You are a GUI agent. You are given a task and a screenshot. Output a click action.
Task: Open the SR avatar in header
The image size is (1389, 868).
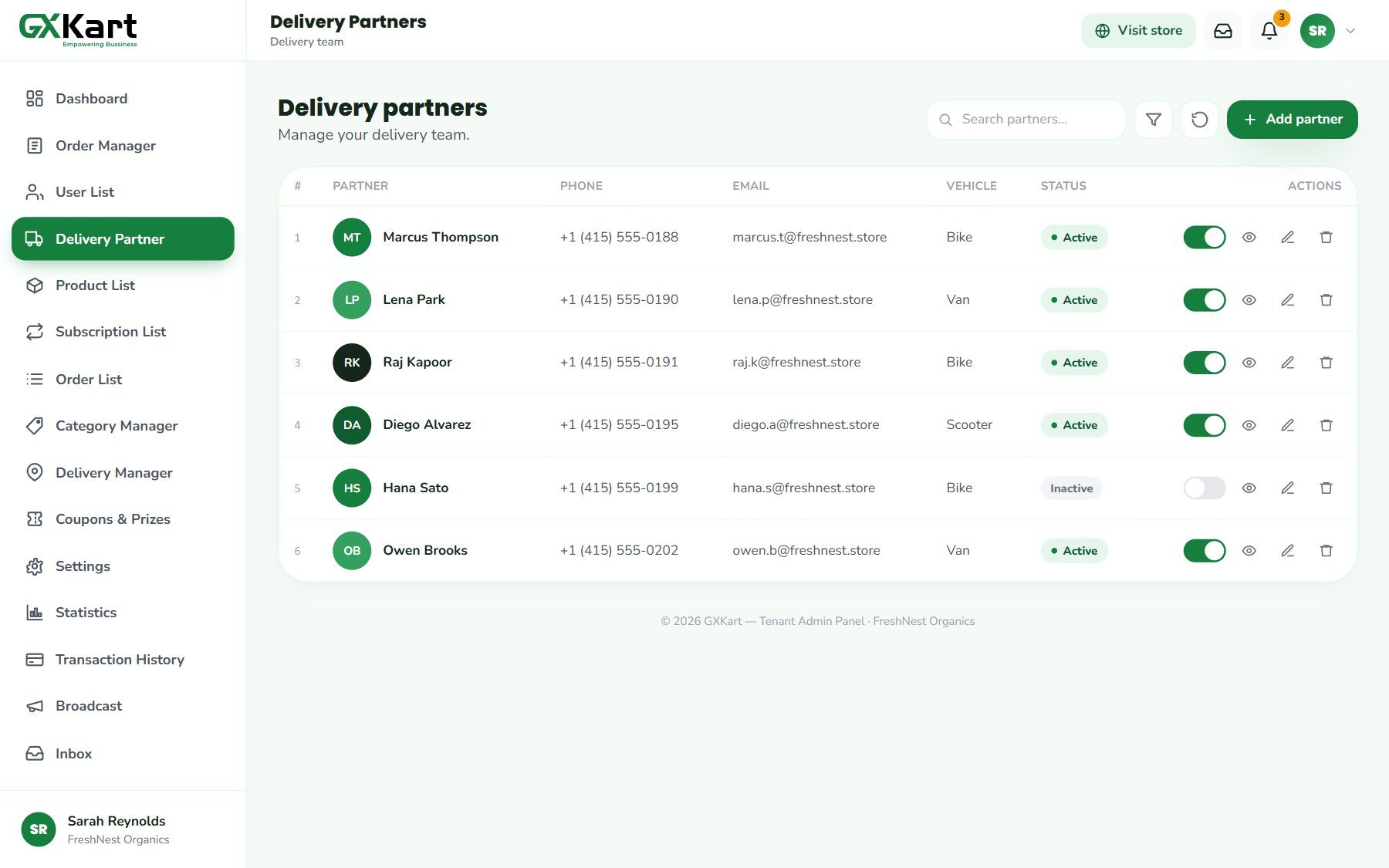tap(1317, 31)
